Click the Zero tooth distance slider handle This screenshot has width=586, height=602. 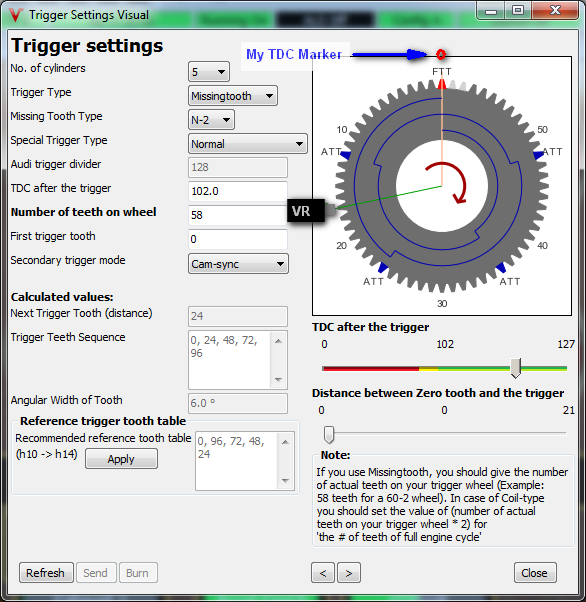[x=329, y=434]
